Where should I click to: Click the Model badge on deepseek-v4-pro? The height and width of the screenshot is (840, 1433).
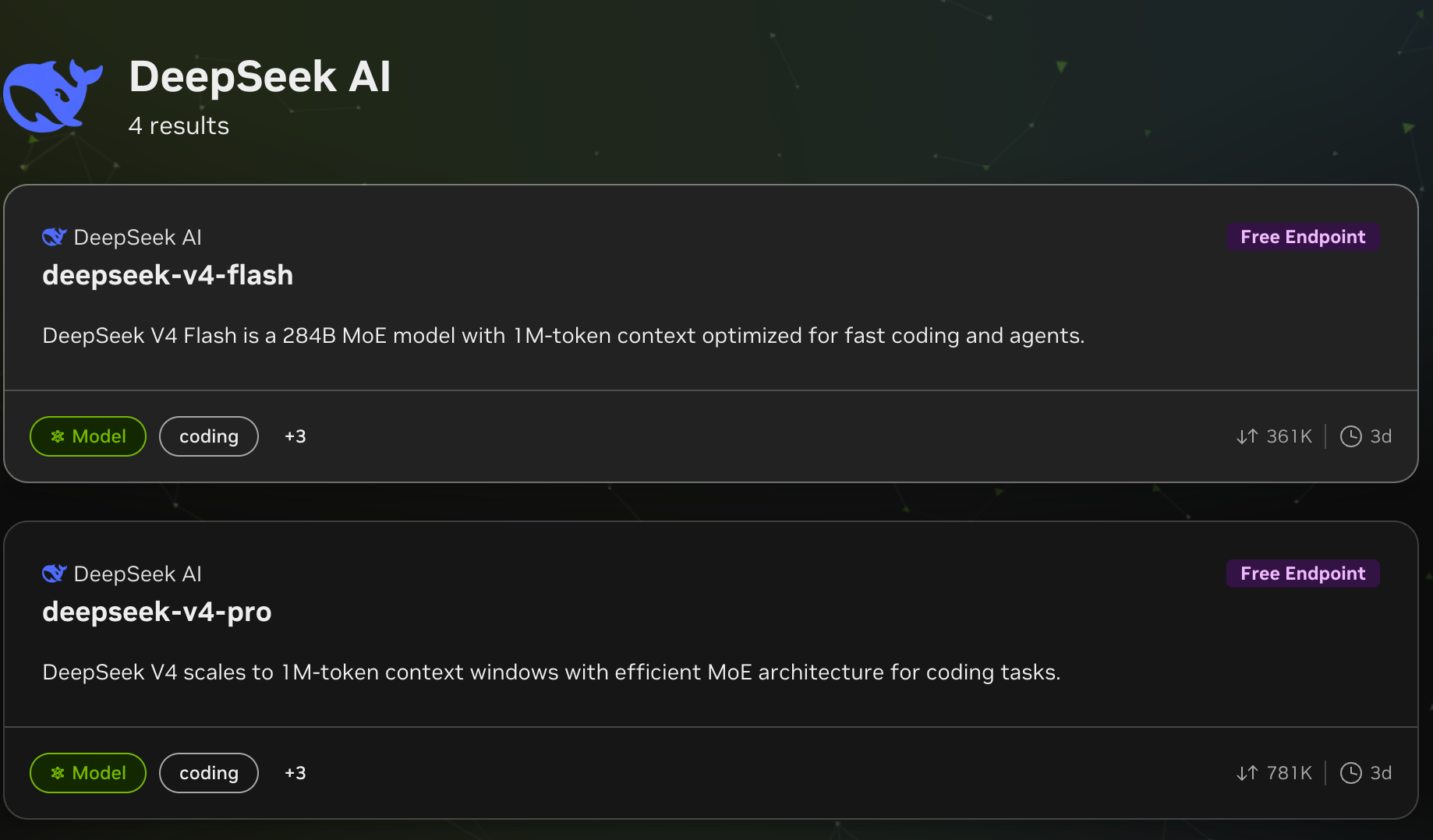click(88, 773)
